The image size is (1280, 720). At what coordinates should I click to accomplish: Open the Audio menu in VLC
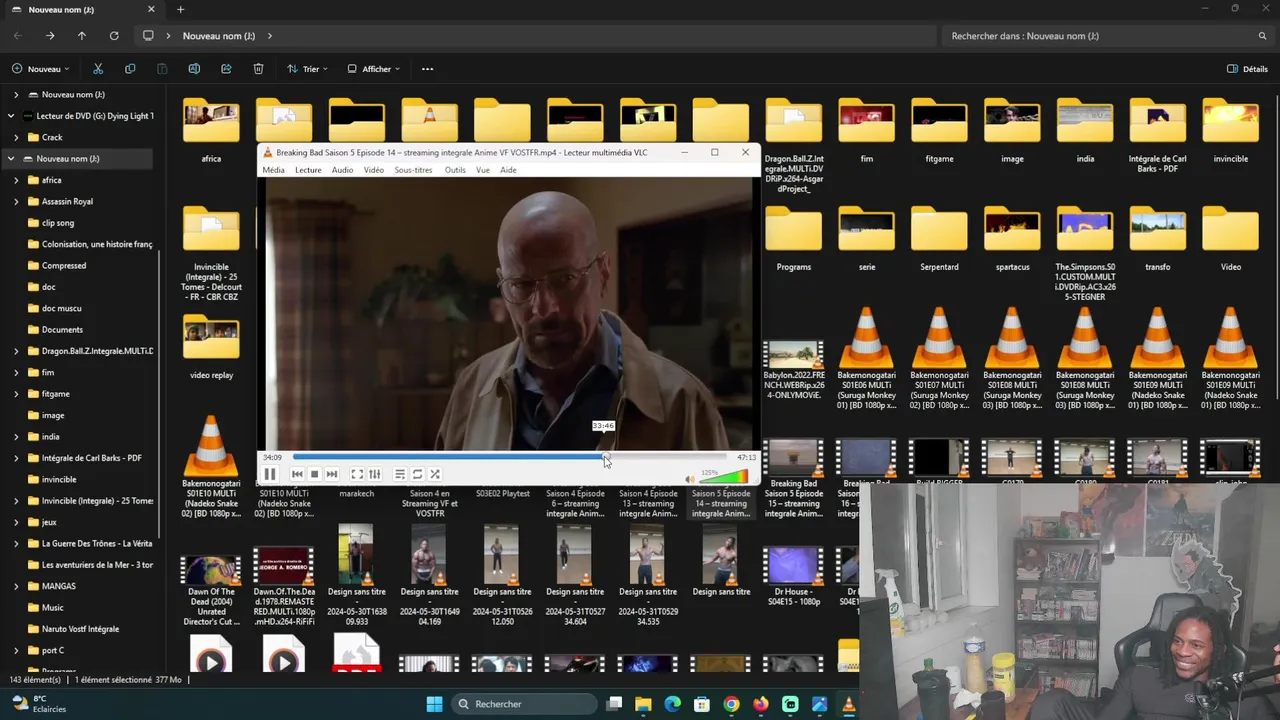coord(342,170)
